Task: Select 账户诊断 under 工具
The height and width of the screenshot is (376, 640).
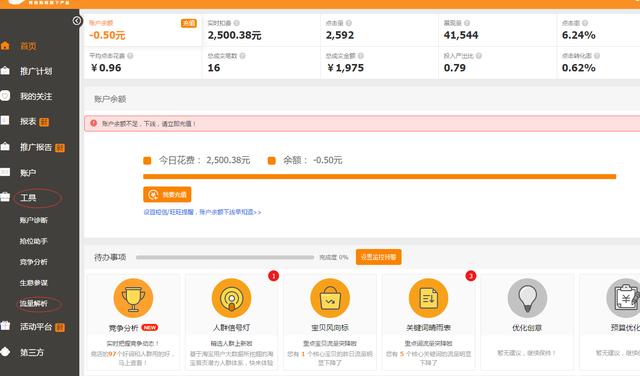Action: [33, 220]
